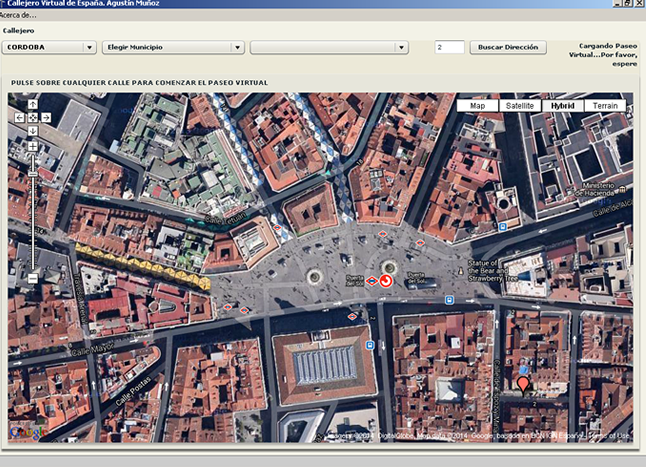
Task: Click the Google logo on the map
Action: pos(29,432)
